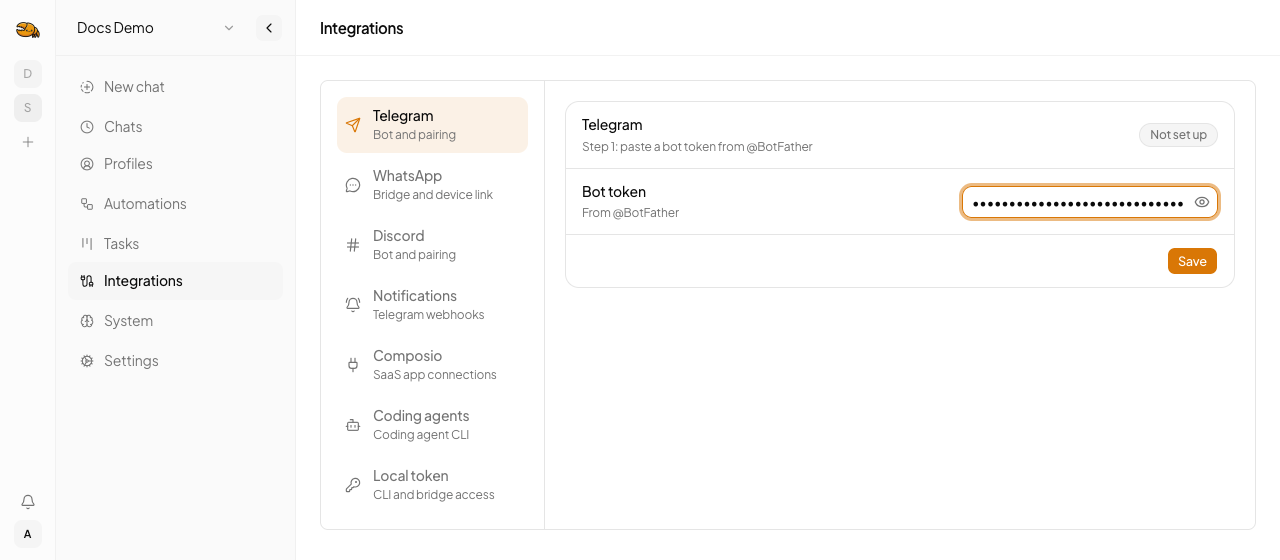Select the workspace avatar labeled D
This screenshot has height=560, width=1280.
pos(28,73)
